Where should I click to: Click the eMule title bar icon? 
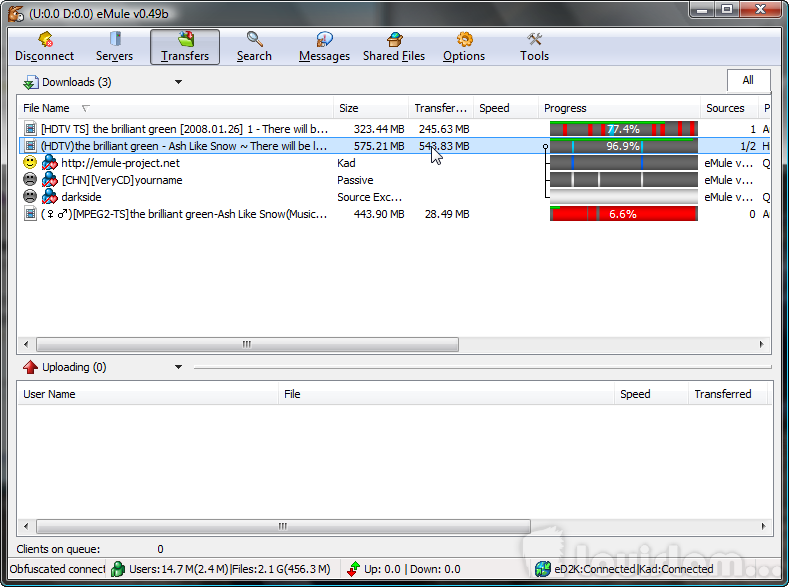point(16,13)
